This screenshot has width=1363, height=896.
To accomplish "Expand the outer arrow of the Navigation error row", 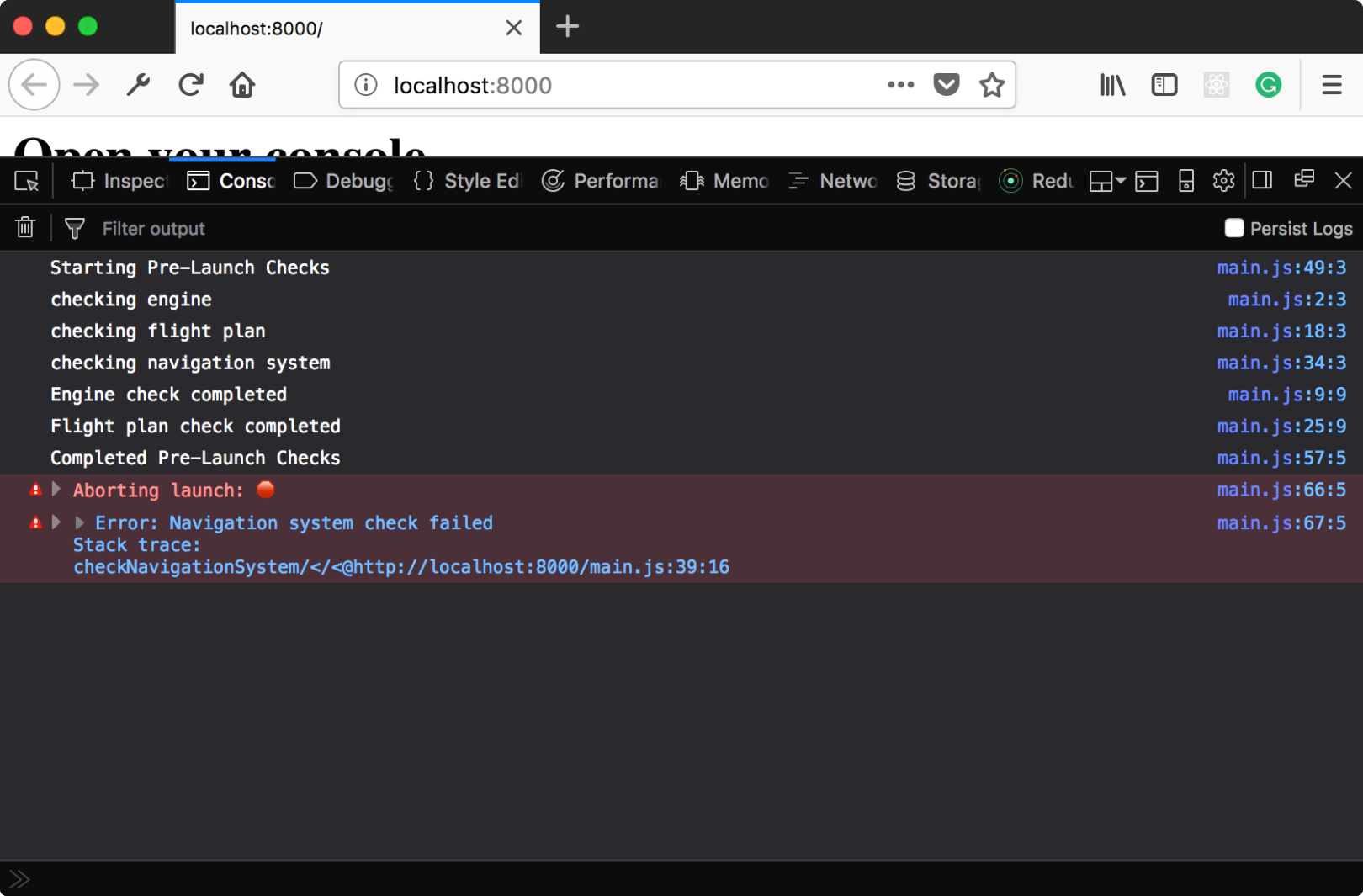I will (56, 522).
